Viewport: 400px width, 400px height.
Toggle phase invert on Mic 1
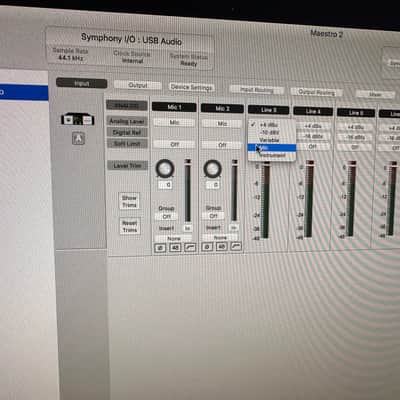[160, 247]
